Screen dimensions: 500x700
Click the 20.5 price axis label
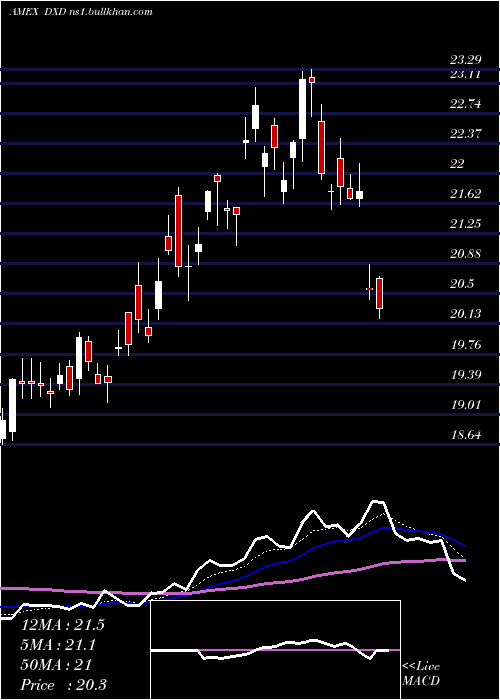pos(462,283)
